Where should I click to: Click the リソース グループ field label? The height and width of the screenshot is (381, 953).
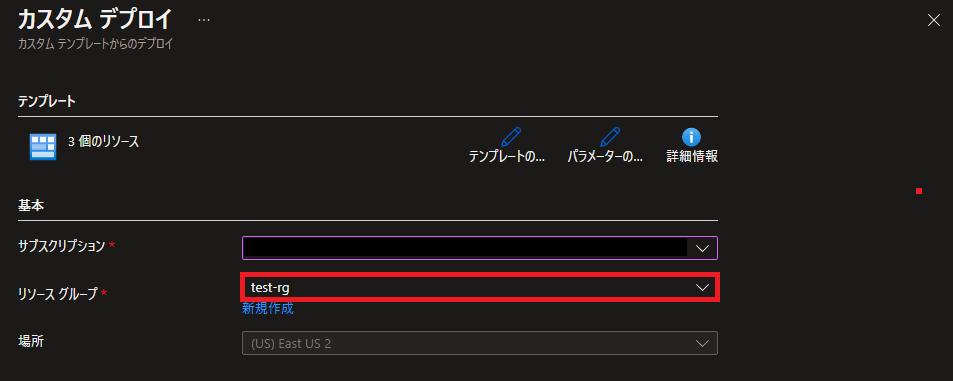[58, 293]
